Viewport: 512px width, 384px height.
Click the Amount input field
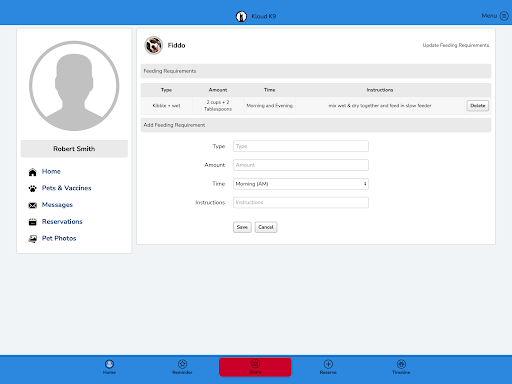[301, 165]
